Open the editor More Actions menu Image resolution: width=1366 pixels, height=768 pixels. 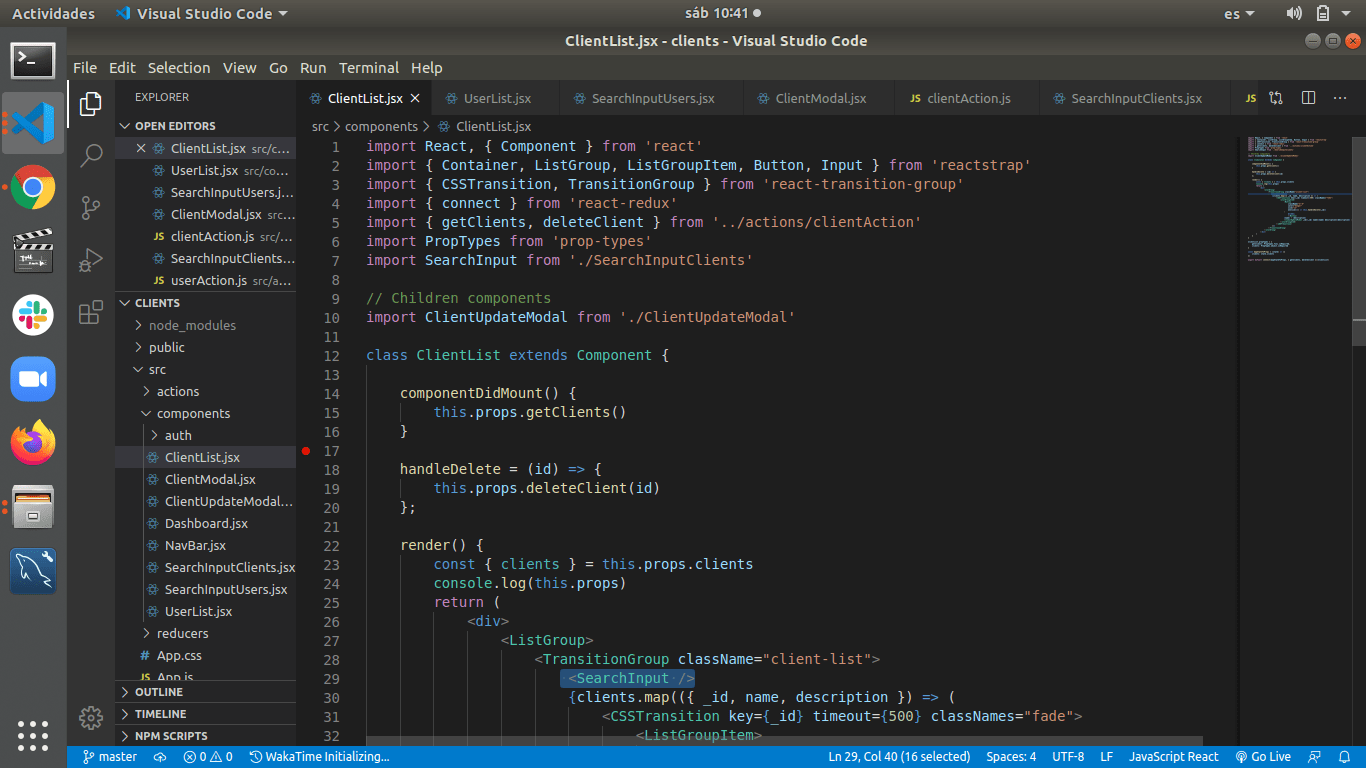[1340, 98]
